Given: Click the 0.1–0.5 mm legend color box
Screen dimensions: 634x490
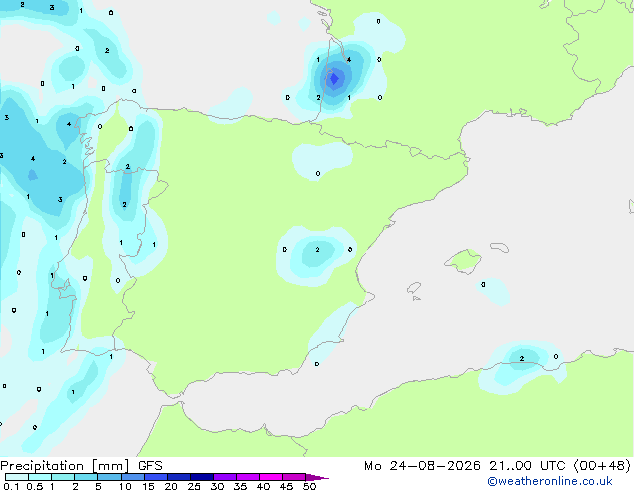Looking at the screenshot, I should [17, 477].
